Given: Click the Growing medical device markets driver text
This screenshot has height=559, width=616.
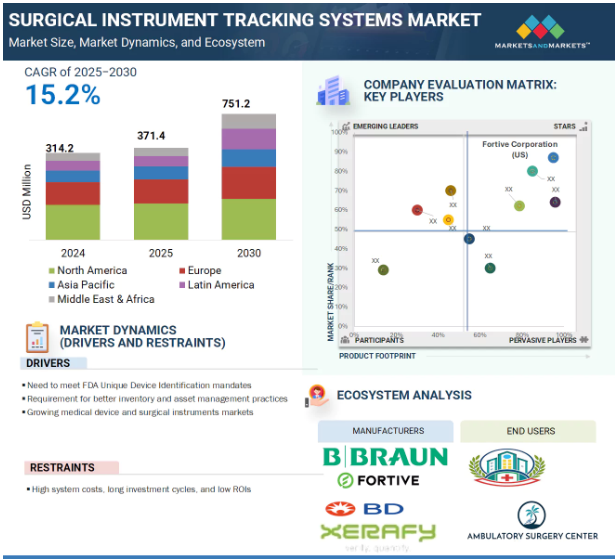Looking at the screenshot, I should pyautogui.click(x=138, y=412).
